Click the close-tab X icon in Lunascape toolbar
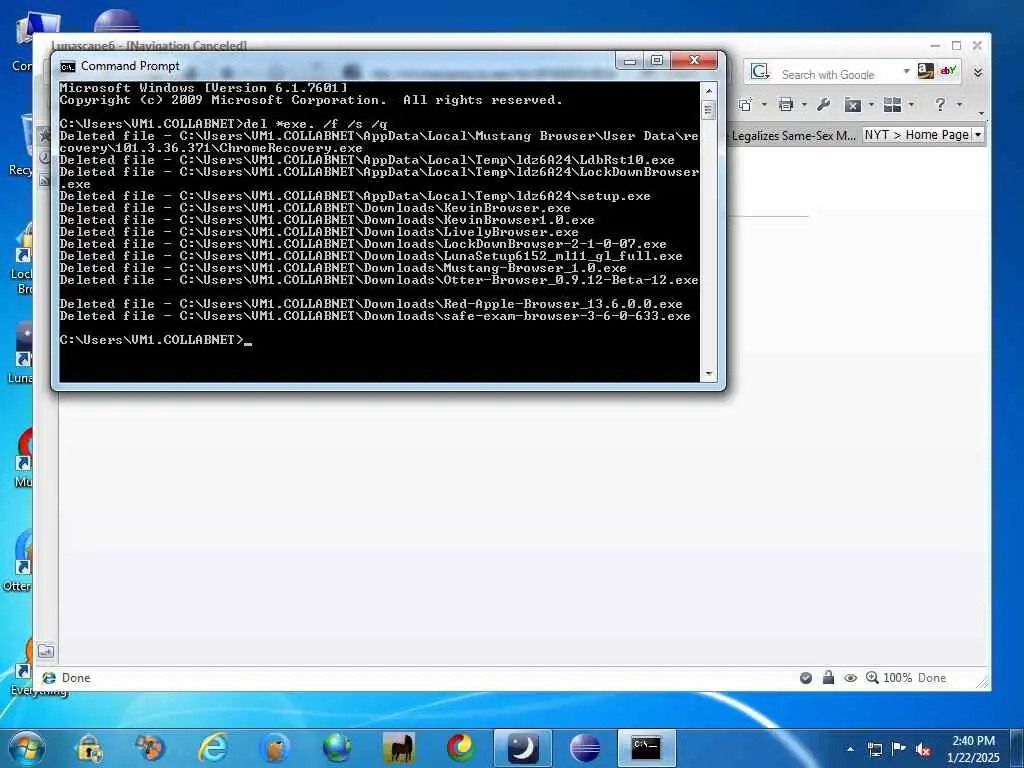1024x768 pixels. (853, 104)
